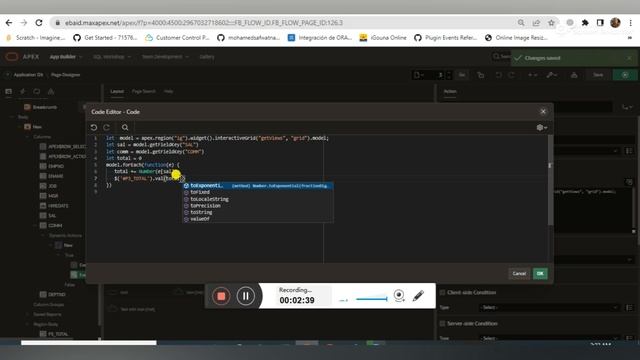Open Code Editor settings gear dropdown
640x360 pixels.
pos(542,127)
